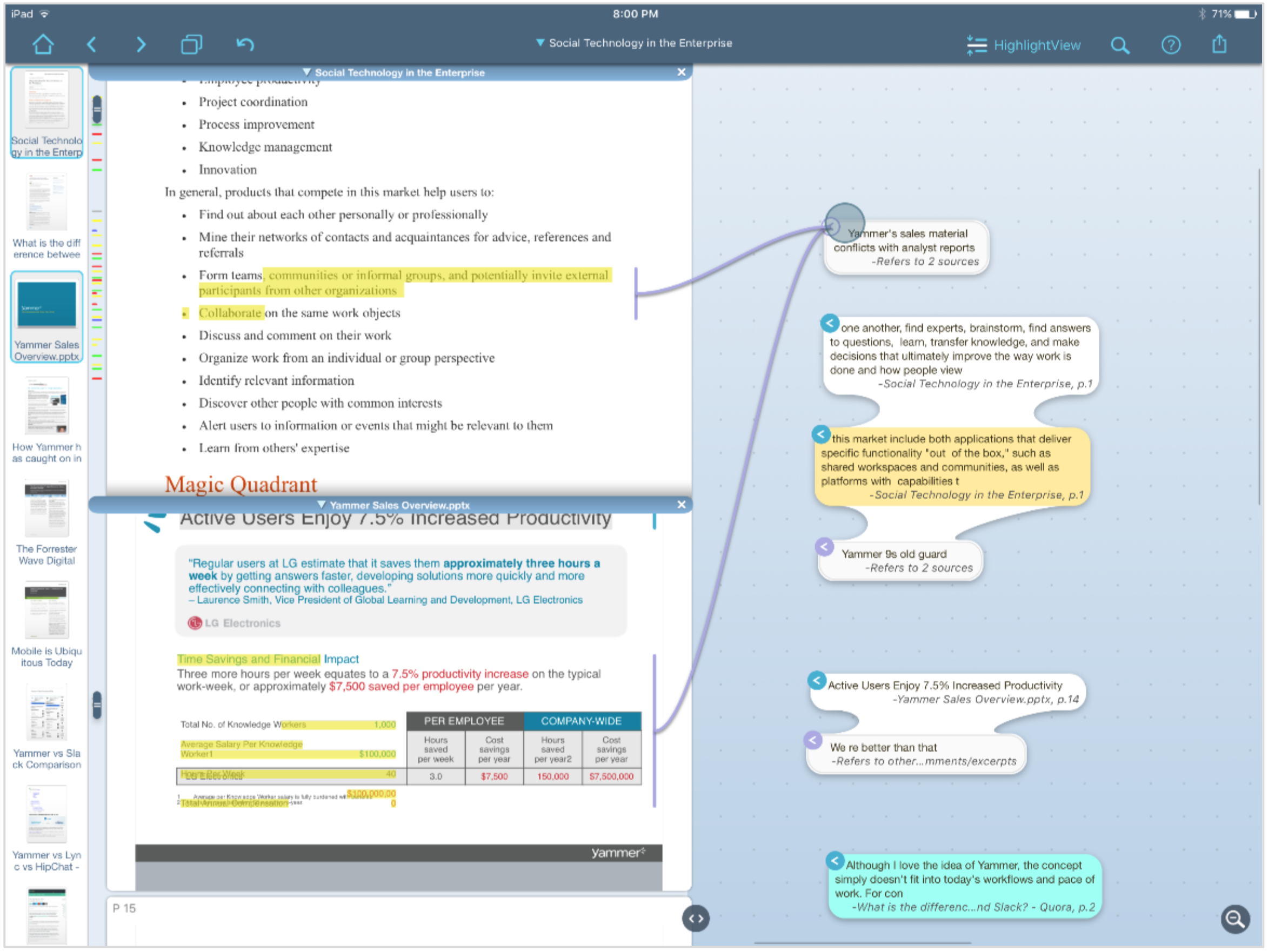Open Mobile is Ubiquitous Today thumbnail

tap(46, 624)
